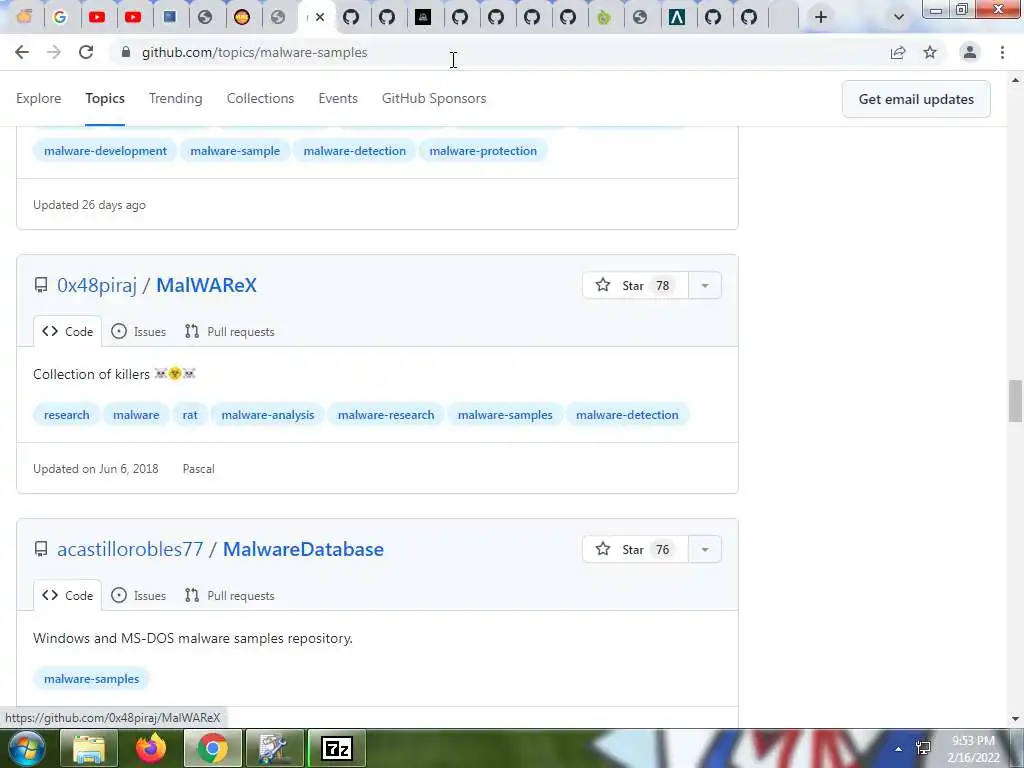Open the acastillorobles77 profile link

click(130, 549)
